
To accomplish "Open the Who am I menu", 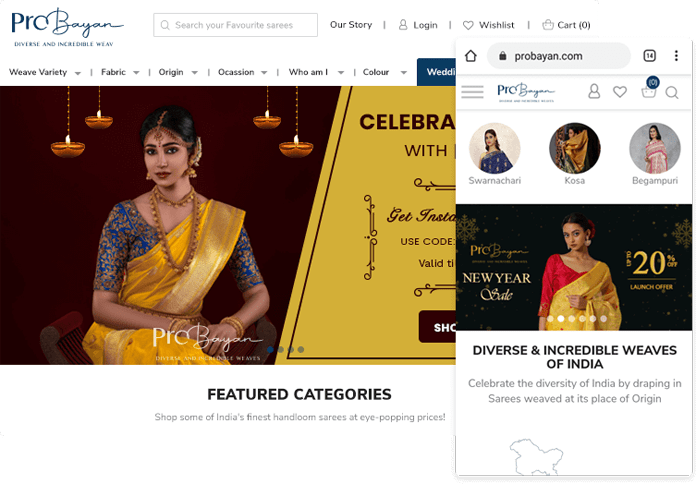I will (316, 72).
